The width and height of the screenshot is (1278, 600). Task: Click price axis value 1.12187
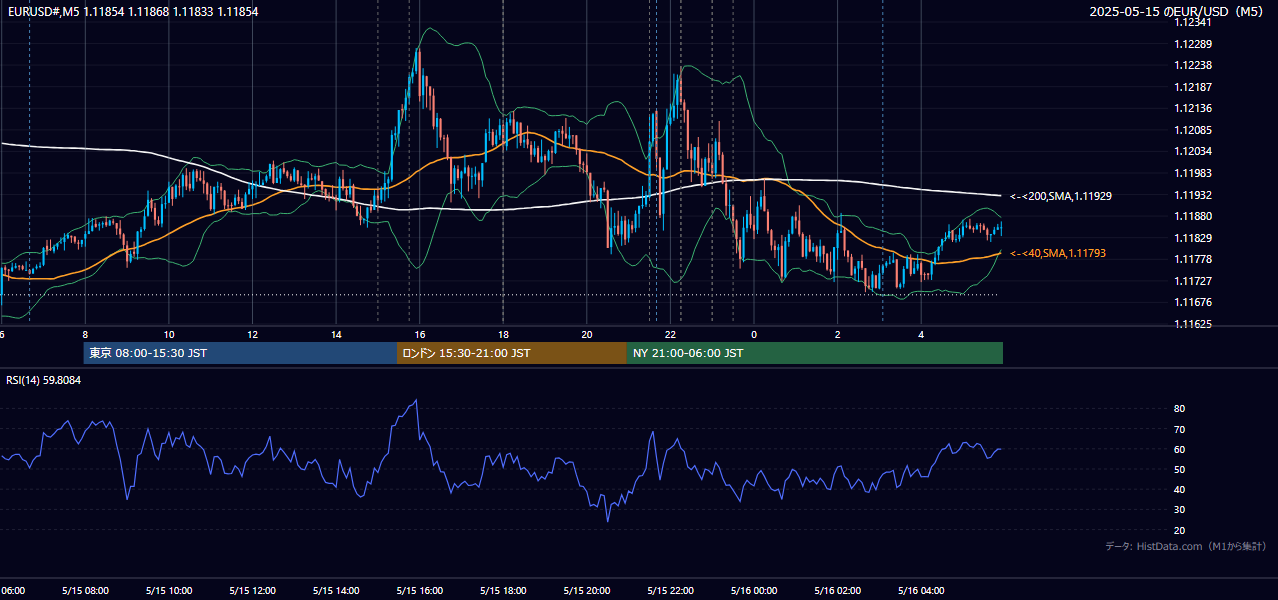(1194, 87)
